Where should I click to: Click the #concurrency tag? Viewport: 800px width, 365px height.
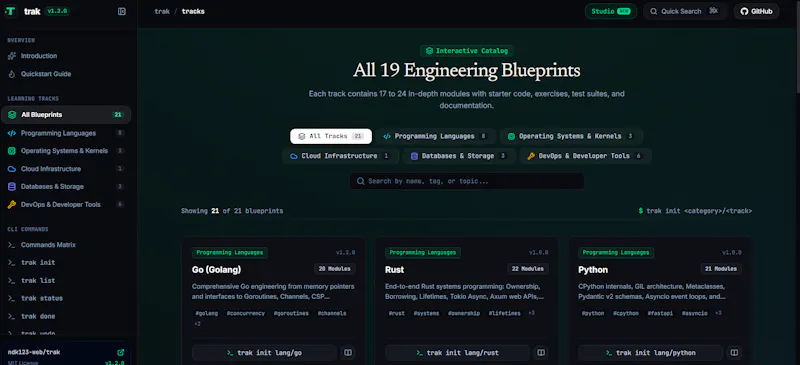click(246, 313)
